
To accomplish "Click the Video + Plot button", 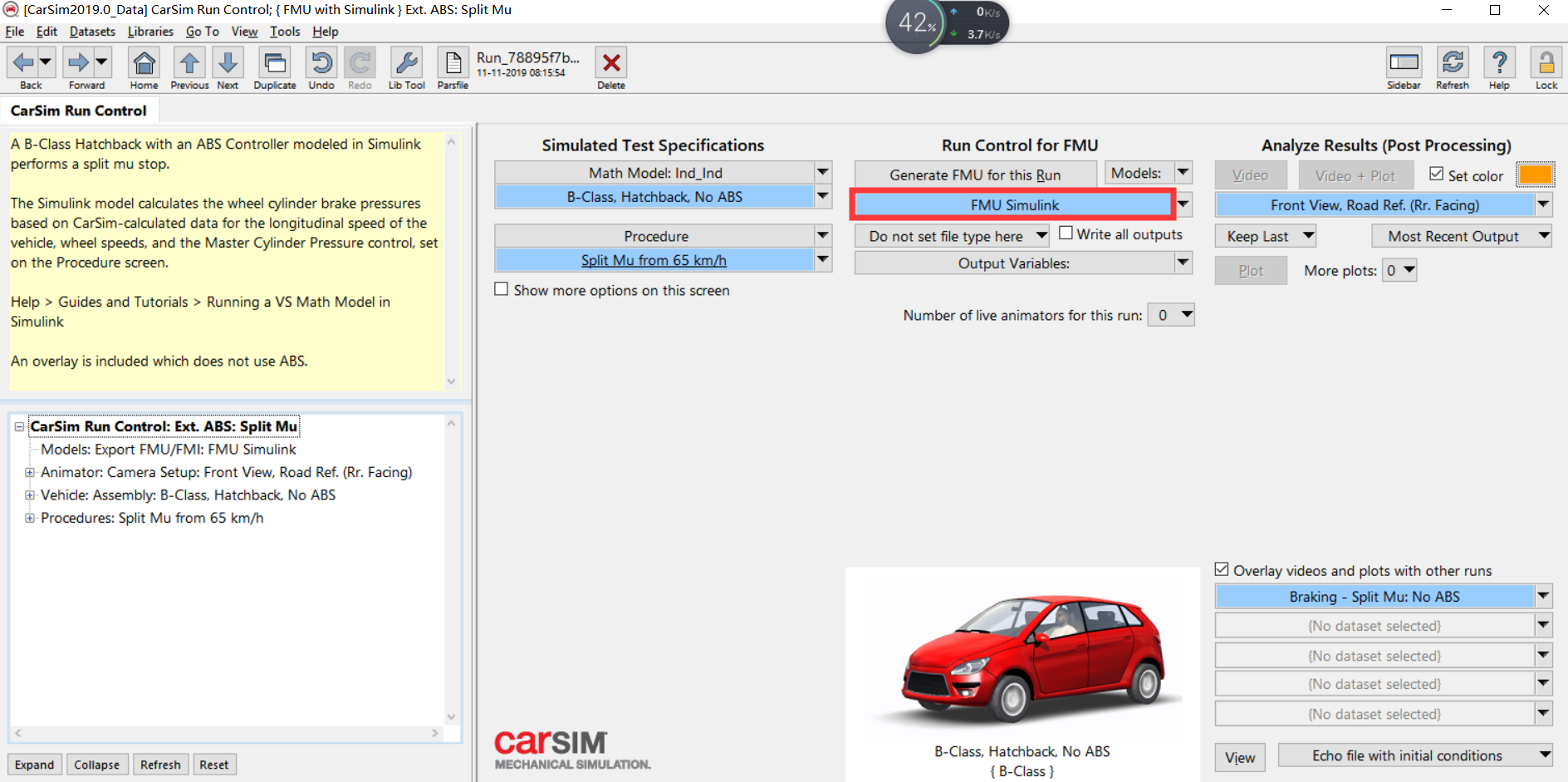I will click(1355, 175).
